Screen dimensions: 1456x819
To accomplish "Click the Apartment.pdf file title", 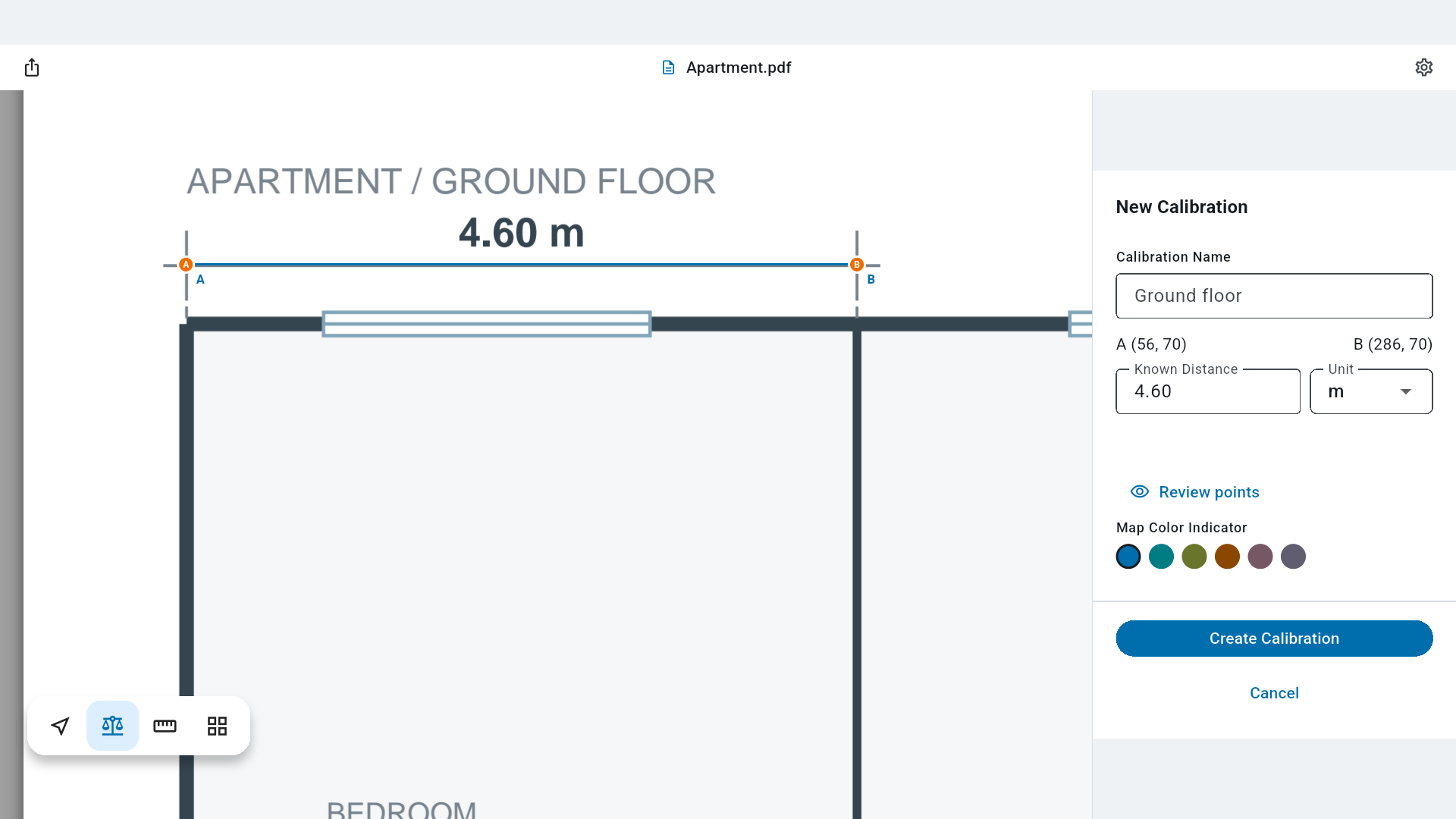I will (x=739, y=67).
